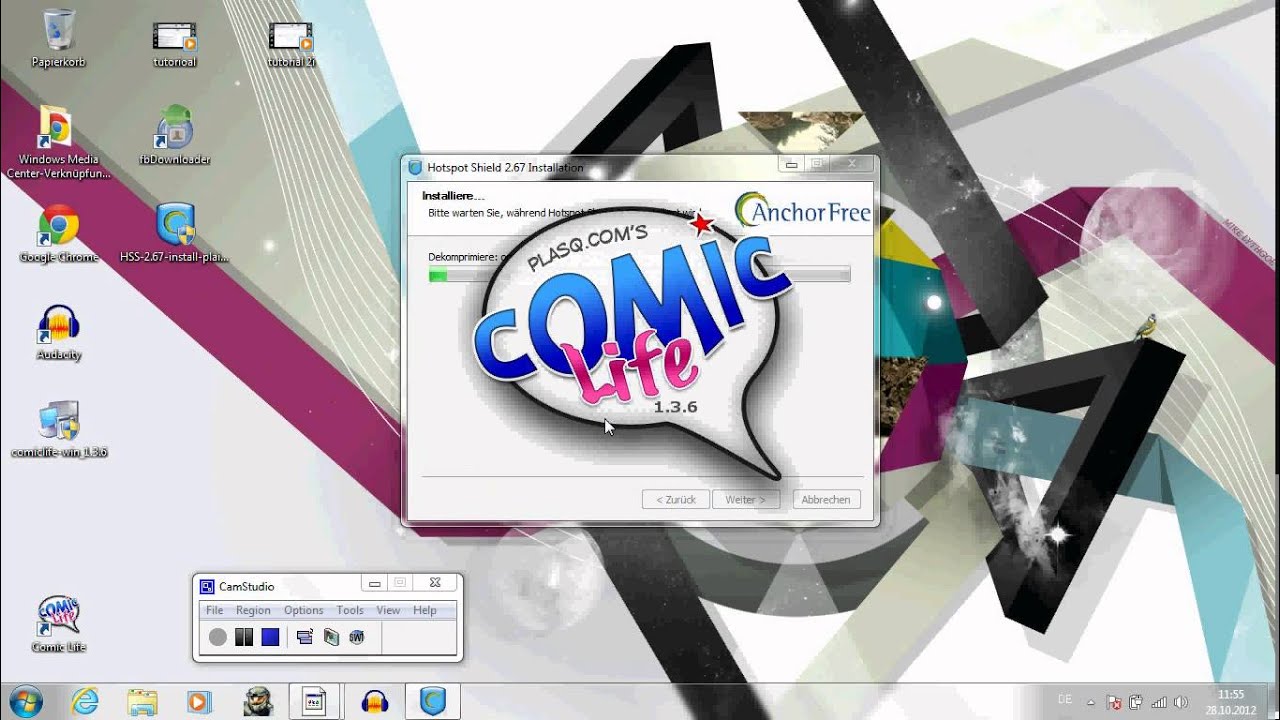Image resolution: width=1280 pixels, height=720 pixels.
Task: Open the Papierkorb recycle bin icon
Action: tap(58, 38)
